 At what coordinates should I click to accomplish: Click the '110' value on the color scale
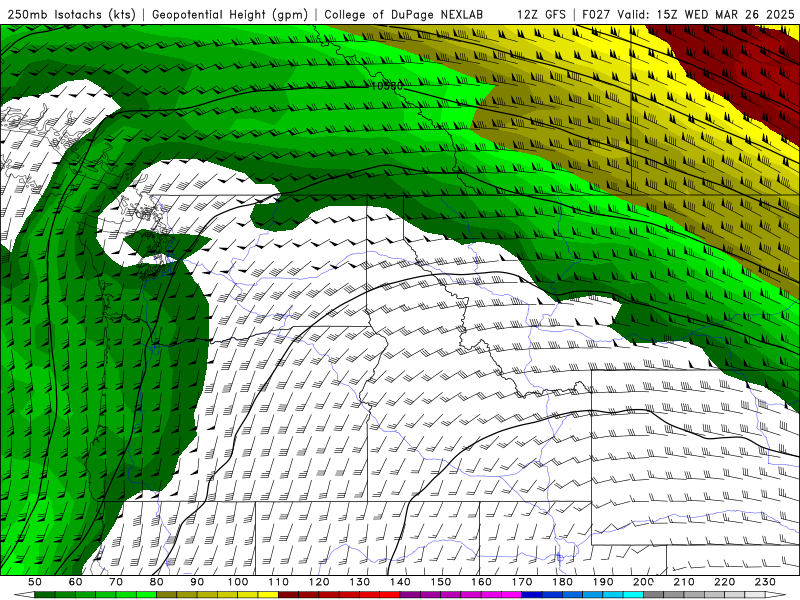click(x=279, y=582)
